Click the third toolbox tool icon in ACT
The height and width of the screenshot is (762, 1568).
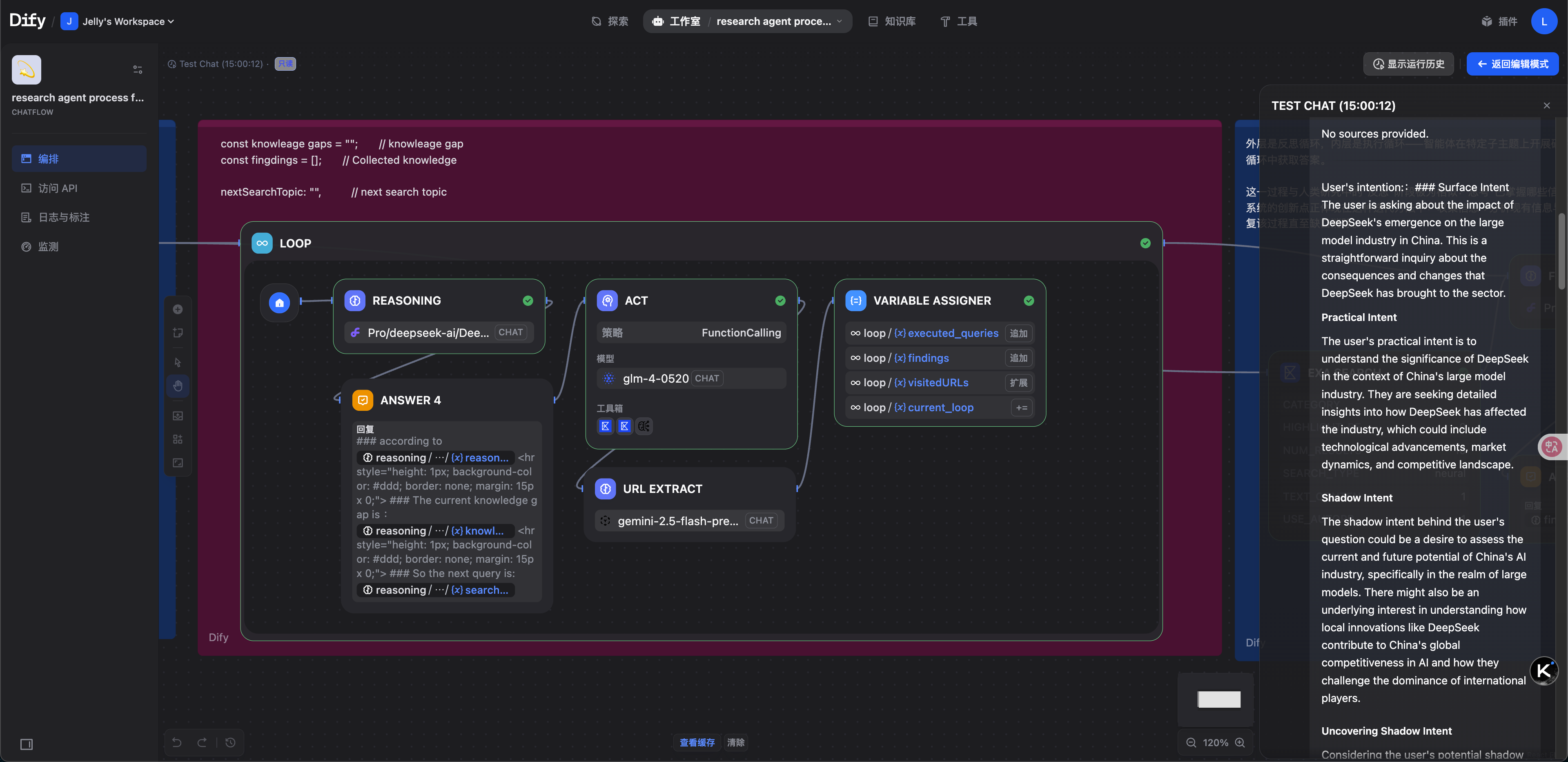[x=644, y=426]
